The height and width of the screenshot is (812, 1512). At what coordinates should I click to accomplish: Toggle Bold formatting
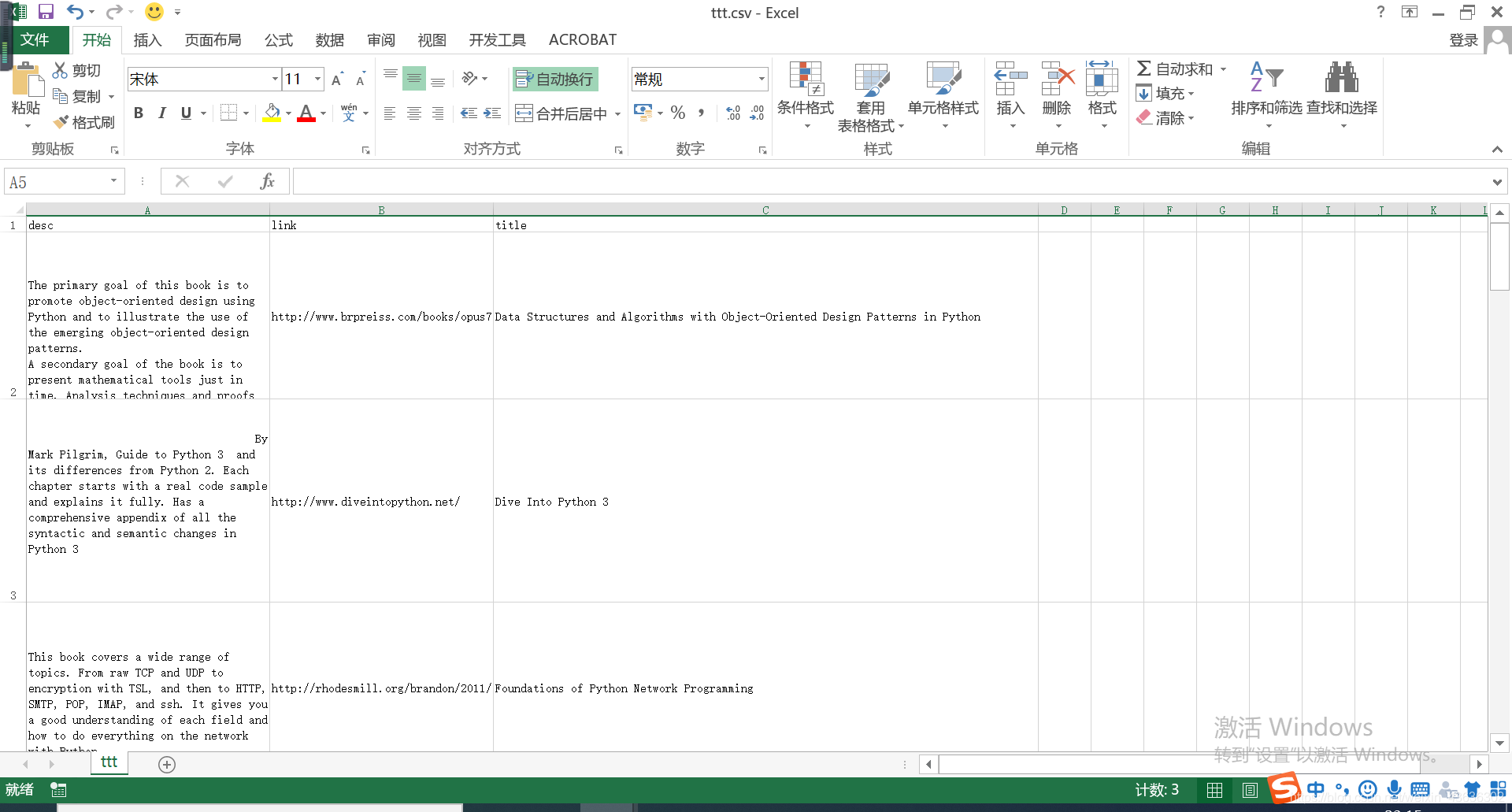[139, 113]
